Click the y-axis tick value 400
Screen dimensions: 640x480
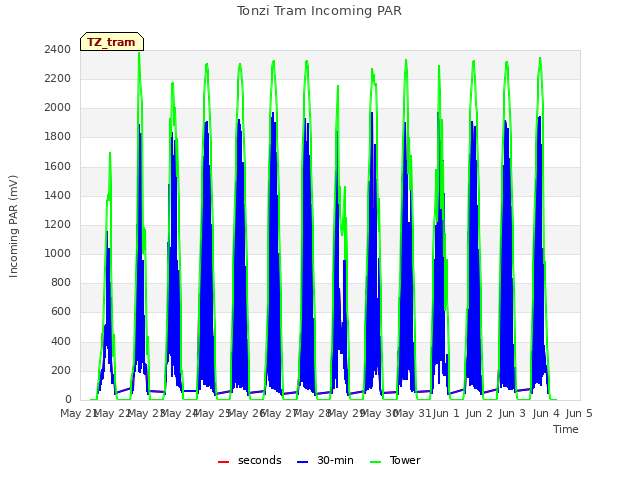point(61,341)
